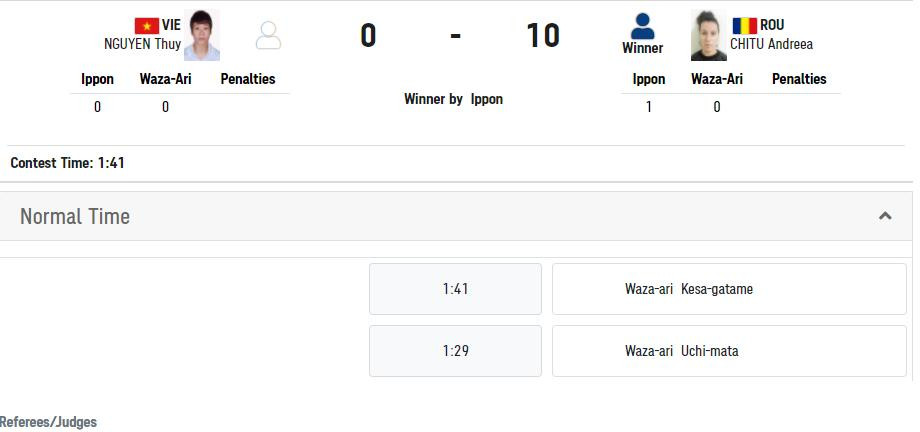Click the score 0 for Vietnam
Image resolution: width=920 pixels, height=432 pixels.
368,36
